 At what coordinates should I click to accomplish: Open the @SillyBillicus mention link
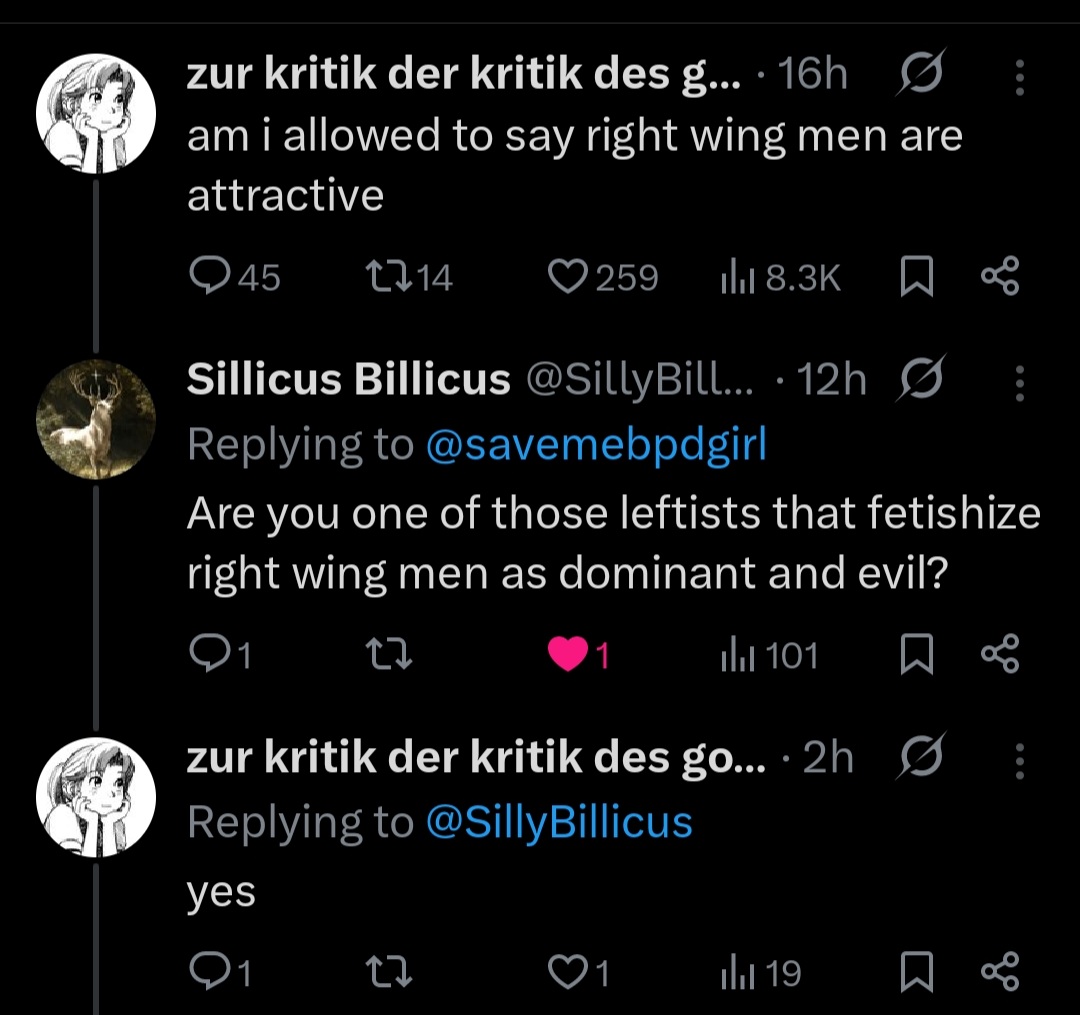(558, 822)
